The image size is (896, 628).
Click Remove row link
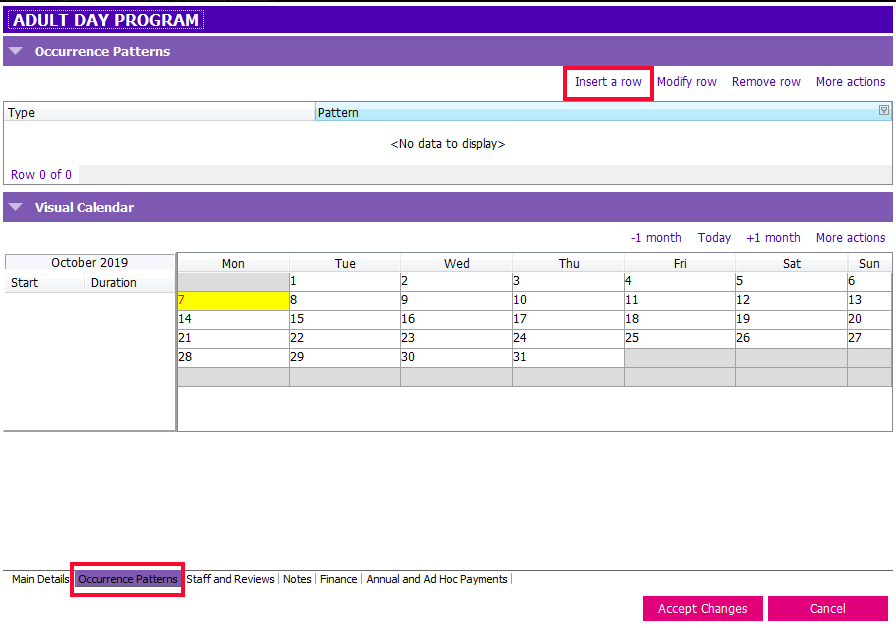[x=766, y=82]
